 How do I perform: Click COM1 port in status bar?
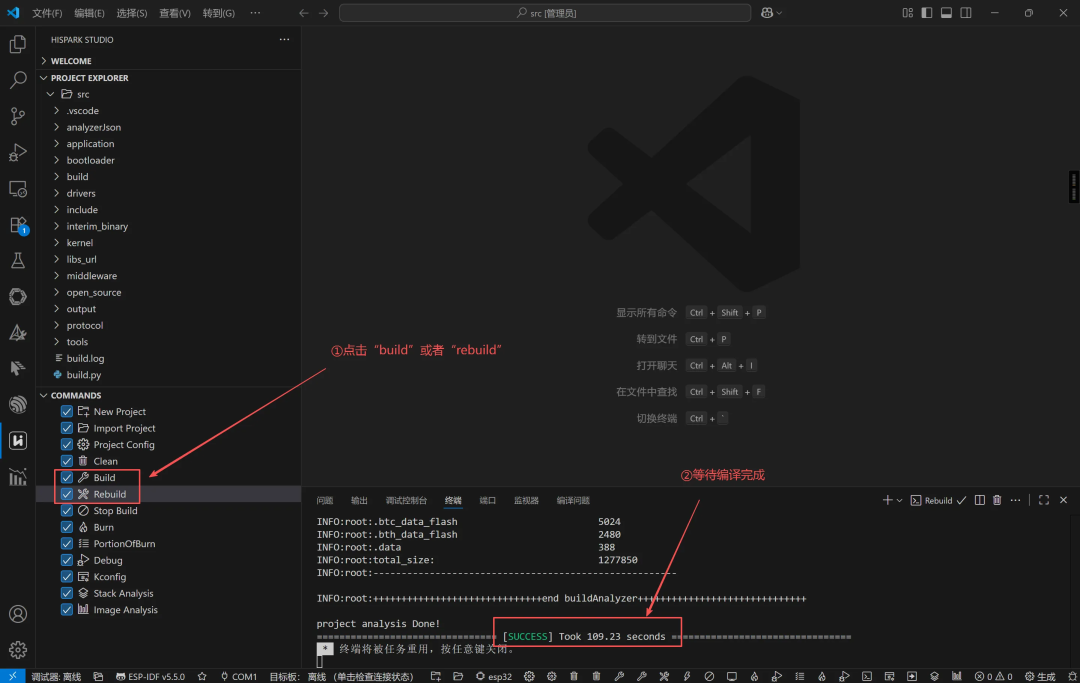[x=238, y=676]
